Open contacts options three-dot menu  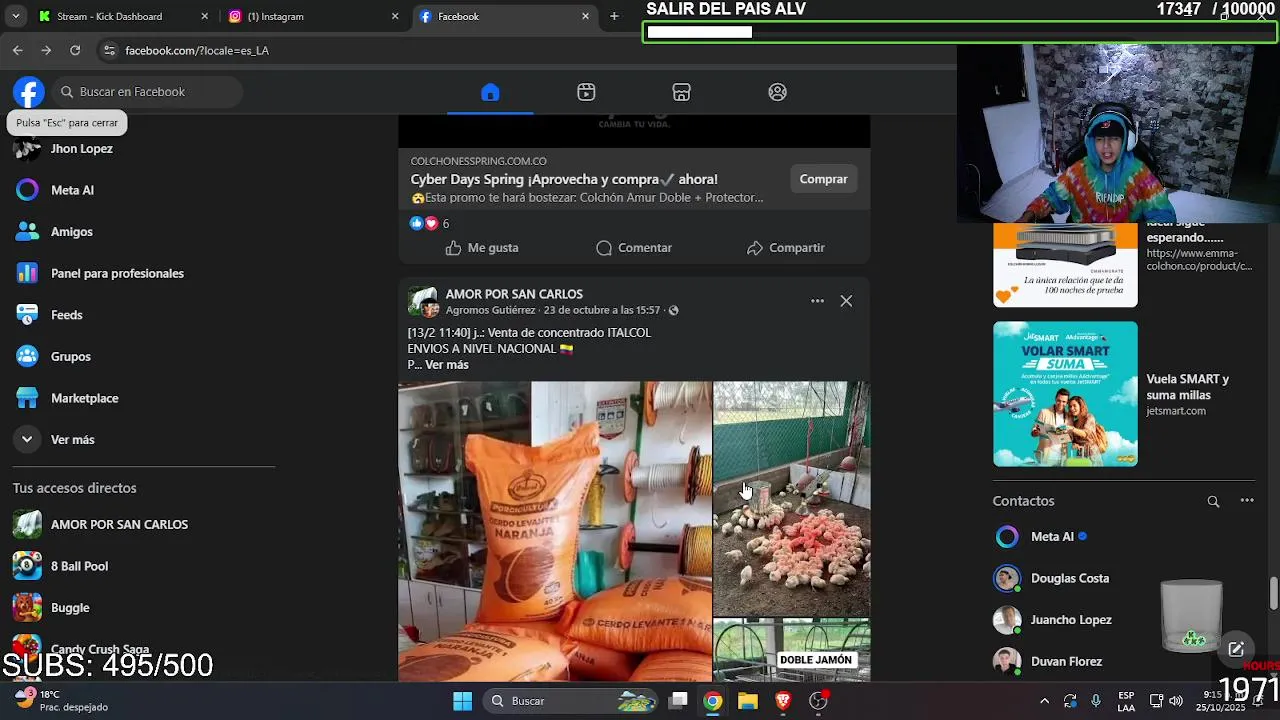tap(1247, 501)
